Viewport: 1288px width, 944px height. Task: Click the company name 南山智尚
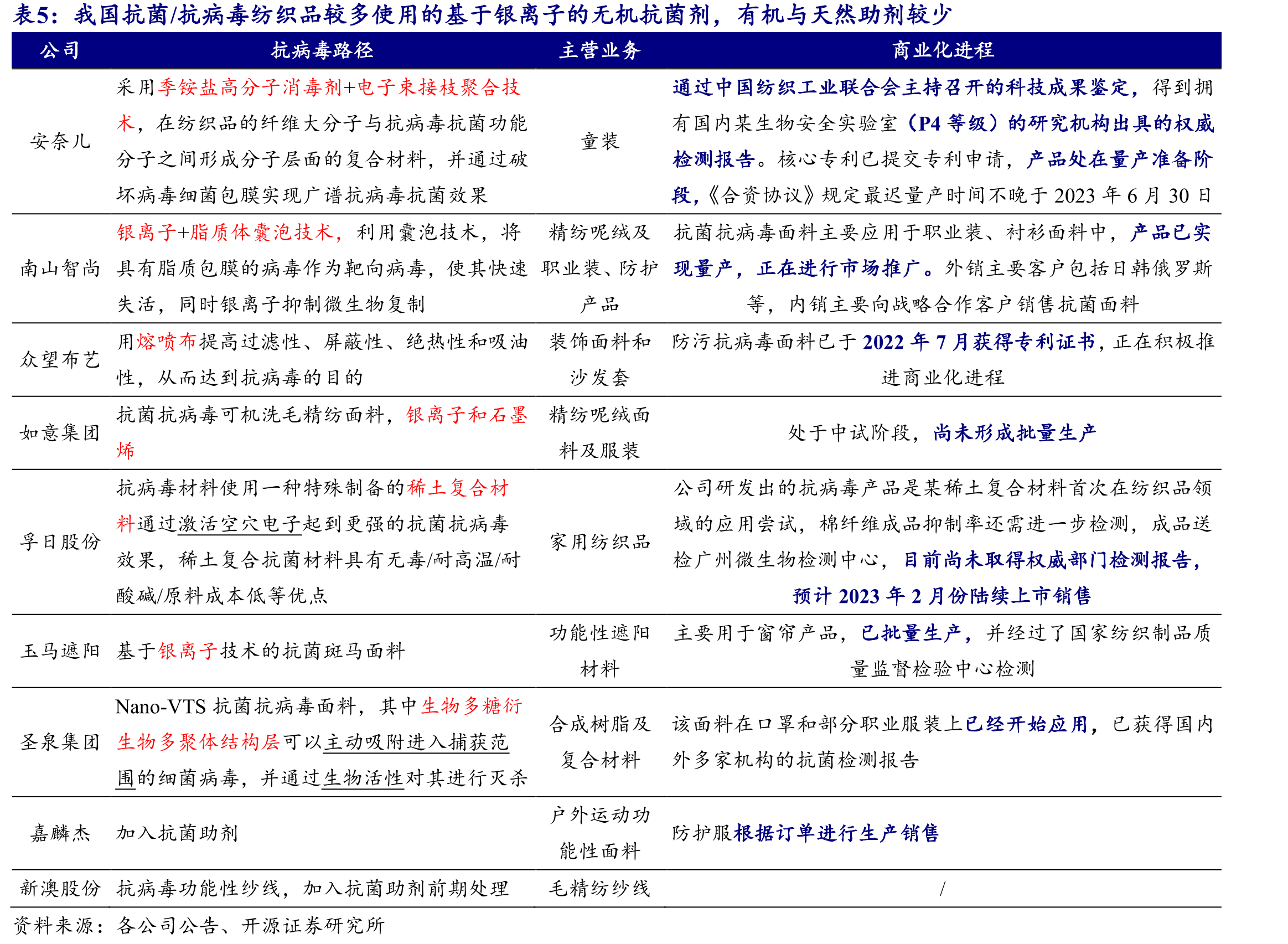(60, 268)
